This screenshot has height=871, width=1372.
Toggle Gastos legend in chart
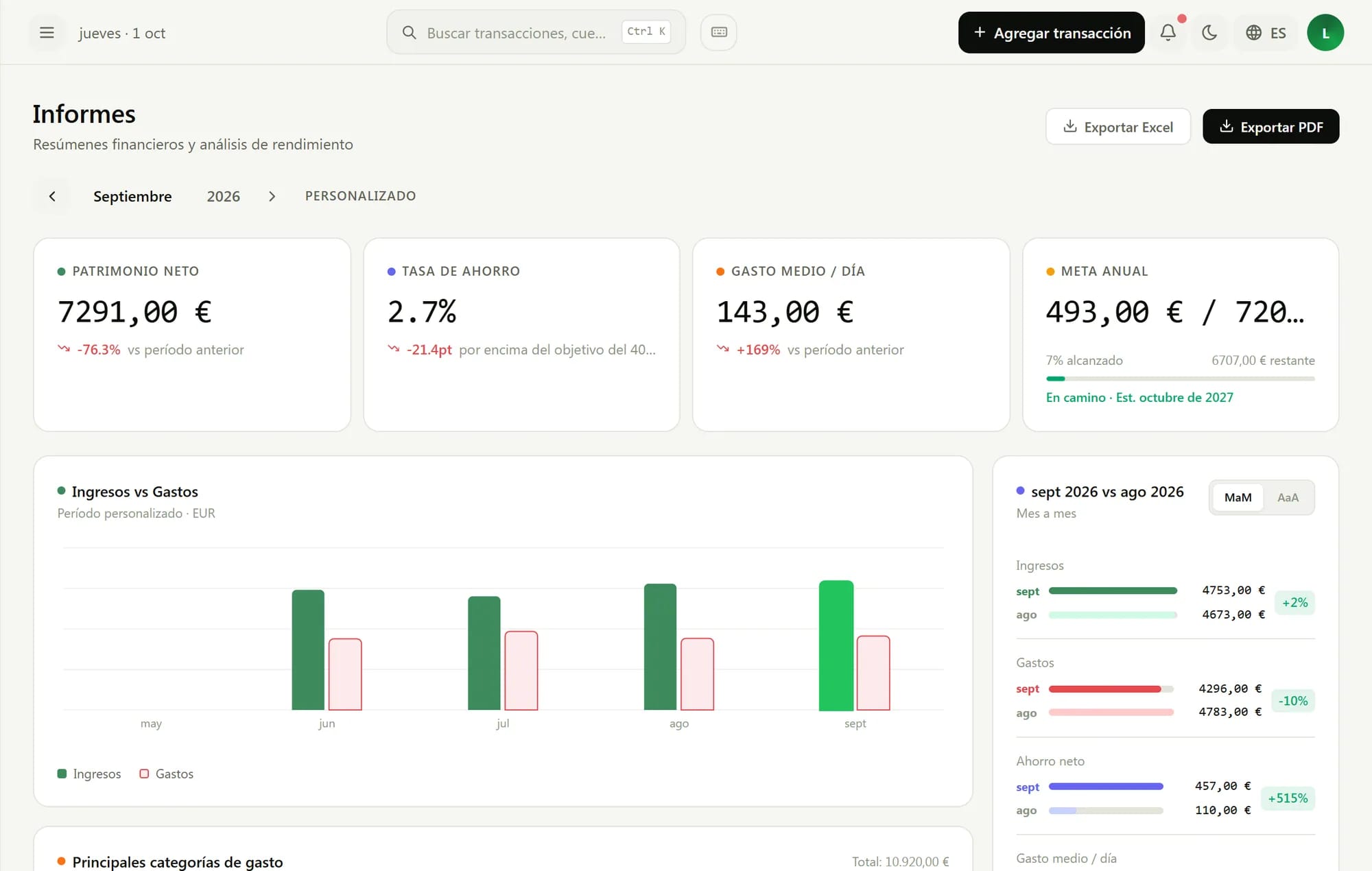coord(167,774)
